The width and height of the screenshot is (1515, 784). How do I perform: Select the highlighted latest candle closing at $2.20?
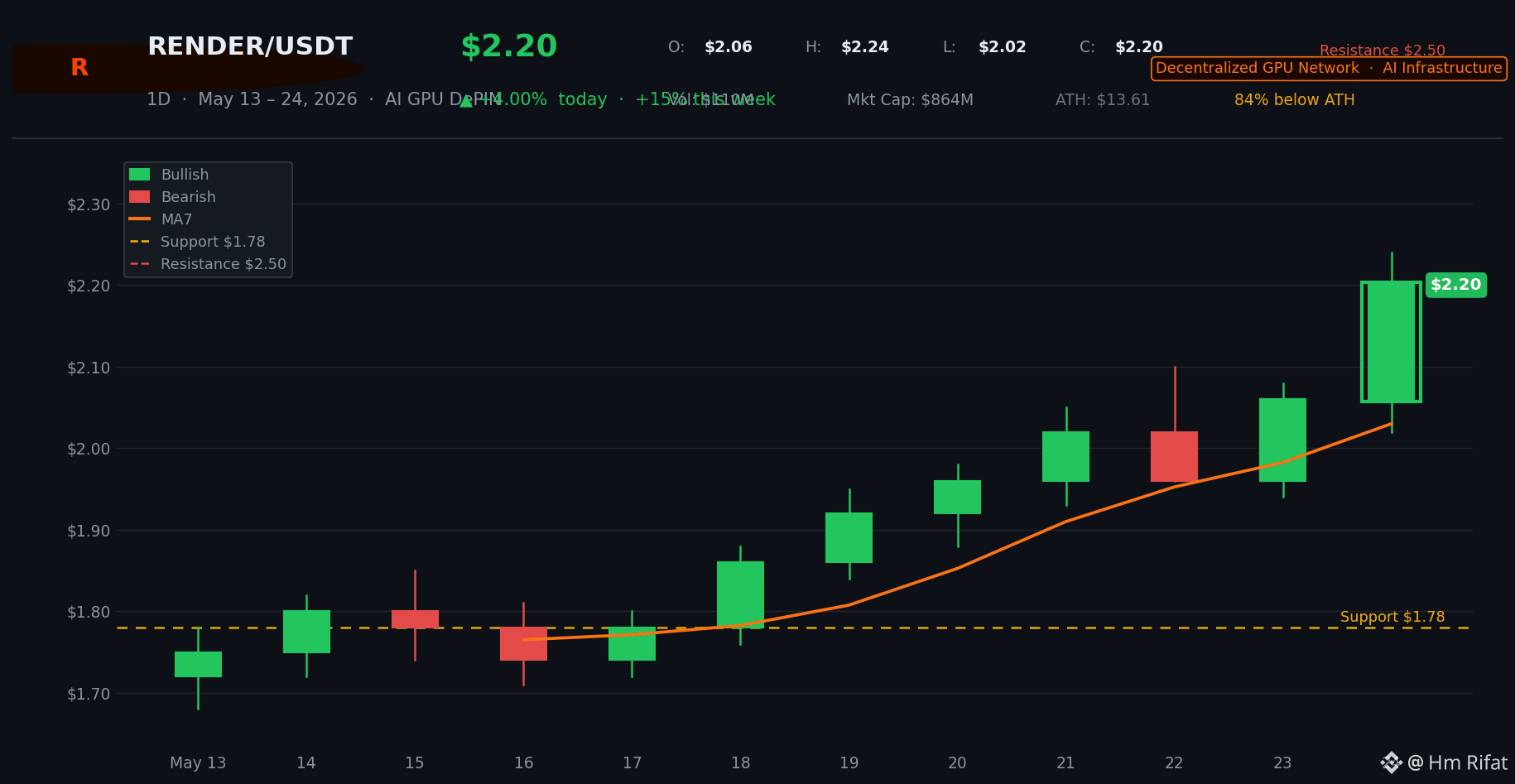coord(1391,342)
